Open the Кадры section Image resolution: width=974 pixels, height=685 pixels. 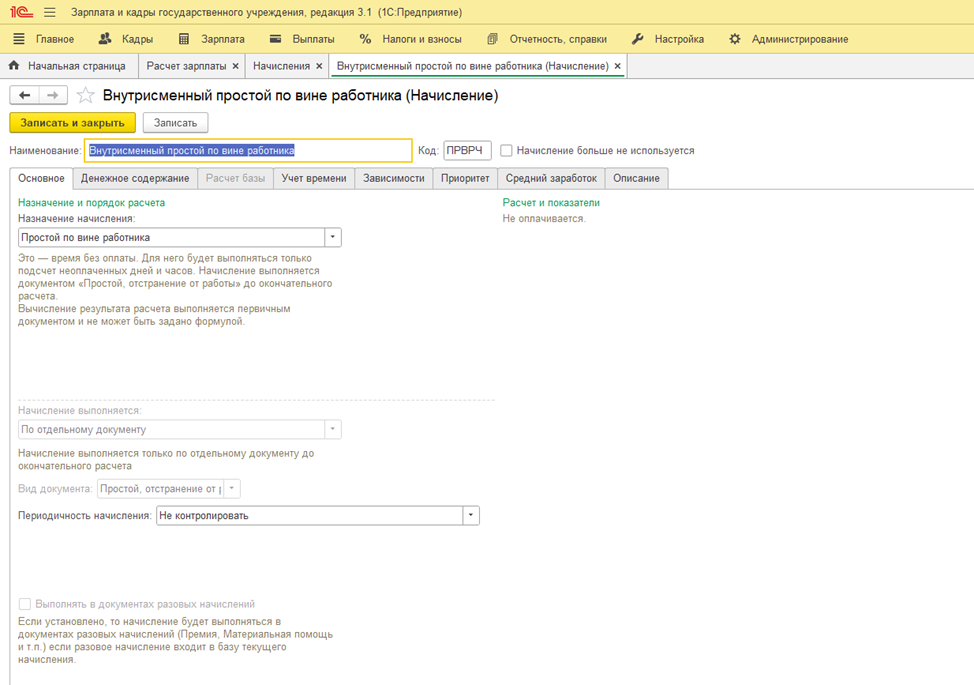125,39
